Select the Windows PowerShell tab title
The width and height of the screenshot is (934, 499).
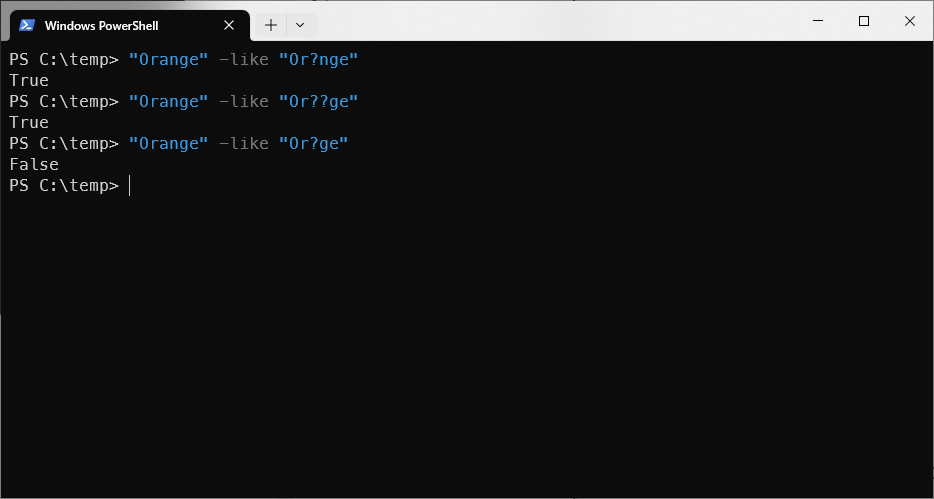click(x=101, y=26)
